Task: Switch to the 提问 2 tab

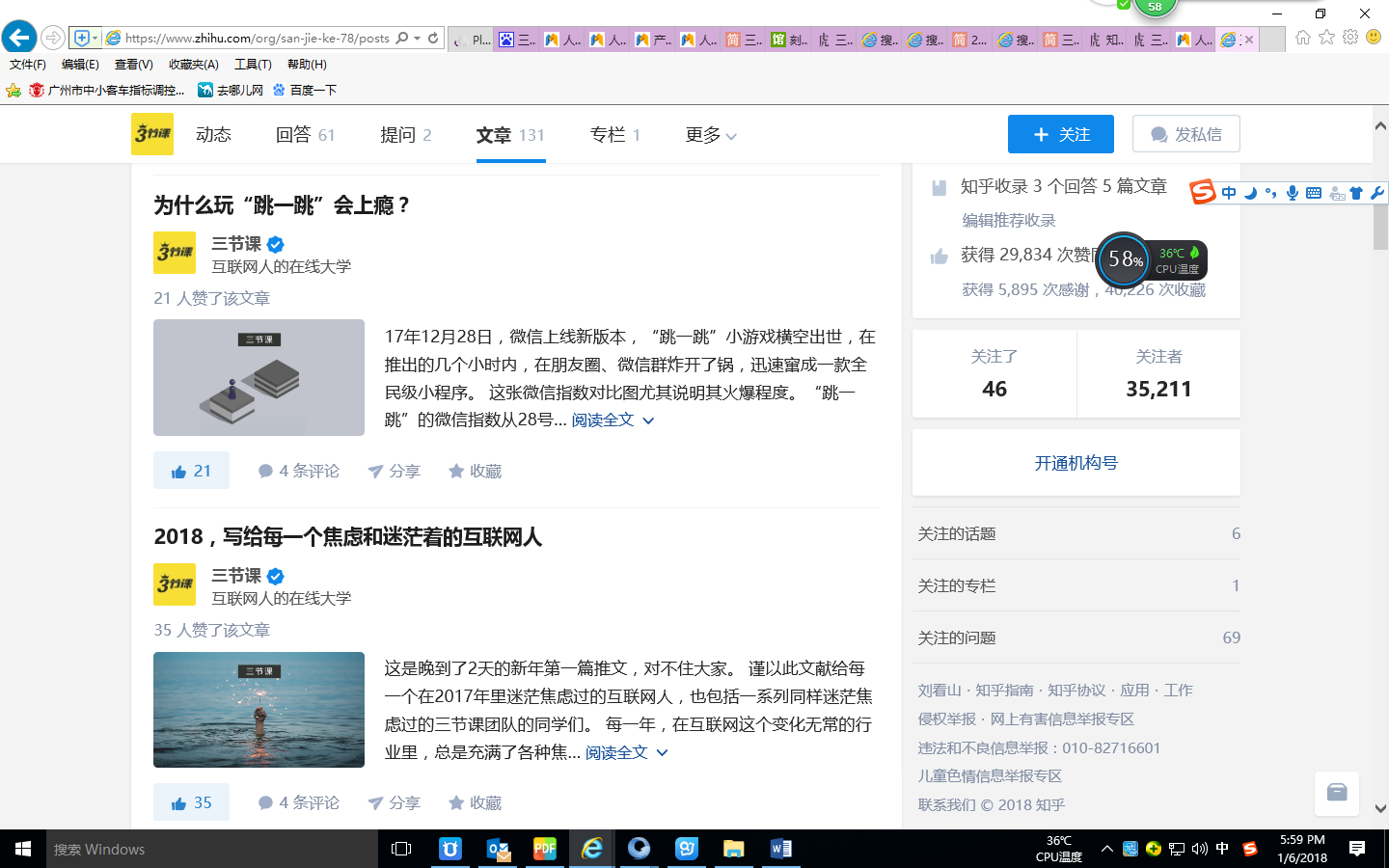Action: tap(406, 135)
